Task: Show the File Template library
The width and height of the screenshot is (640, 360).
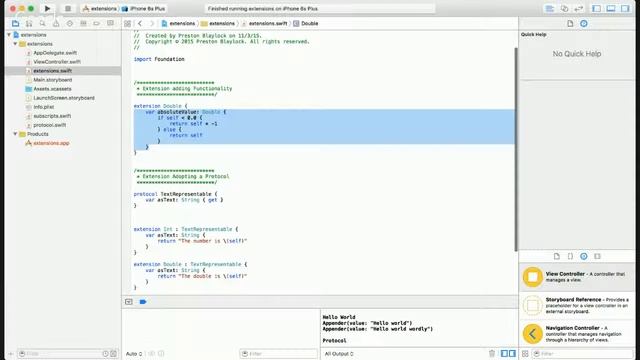Action: [x=557, y=256]
